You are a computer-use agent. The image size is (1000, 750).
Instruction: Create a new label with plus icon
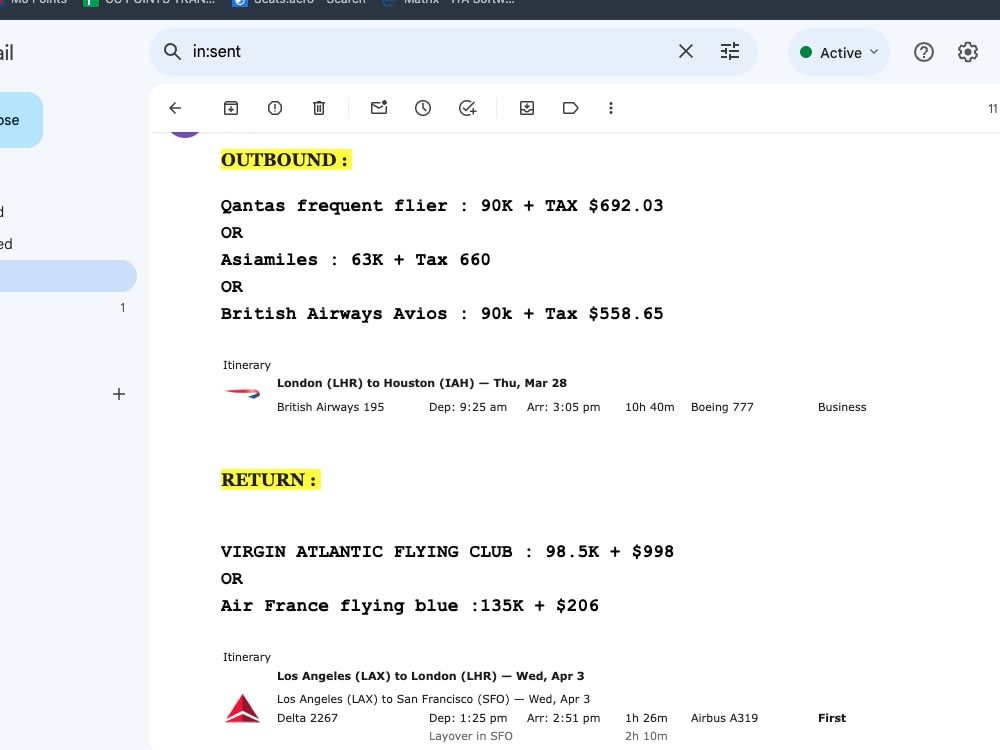tap(119, 394)
